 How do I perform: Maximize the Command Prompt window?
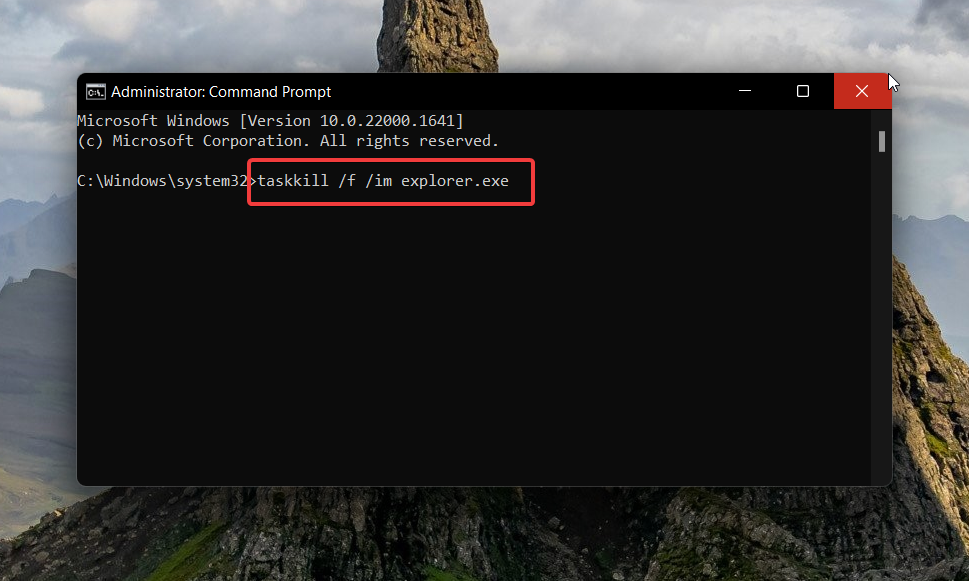(x=803, y=90)
